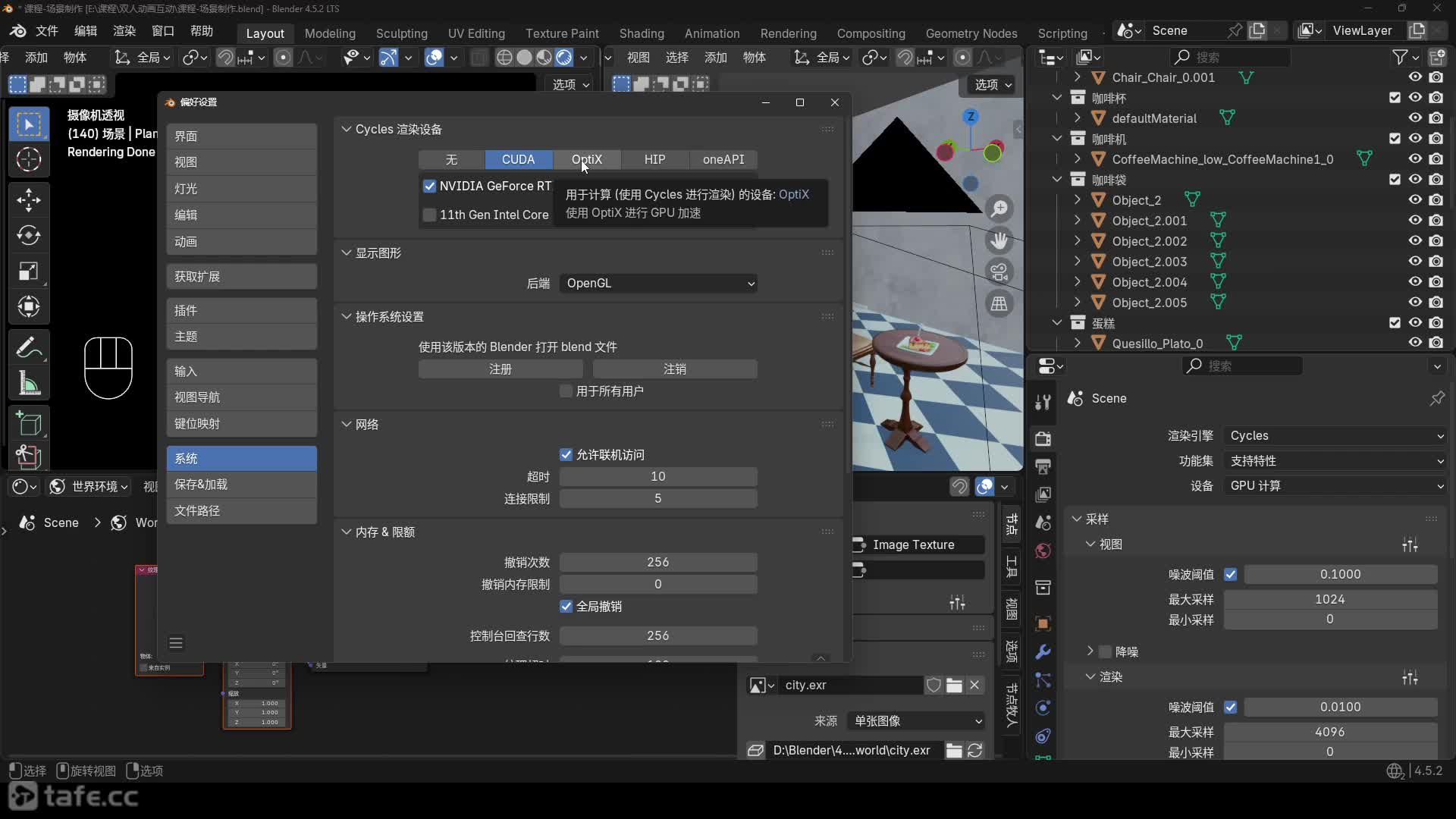The image size is (1456, 819).
Task: Select OptiX as Cycles render device
Action: point(586,160)
